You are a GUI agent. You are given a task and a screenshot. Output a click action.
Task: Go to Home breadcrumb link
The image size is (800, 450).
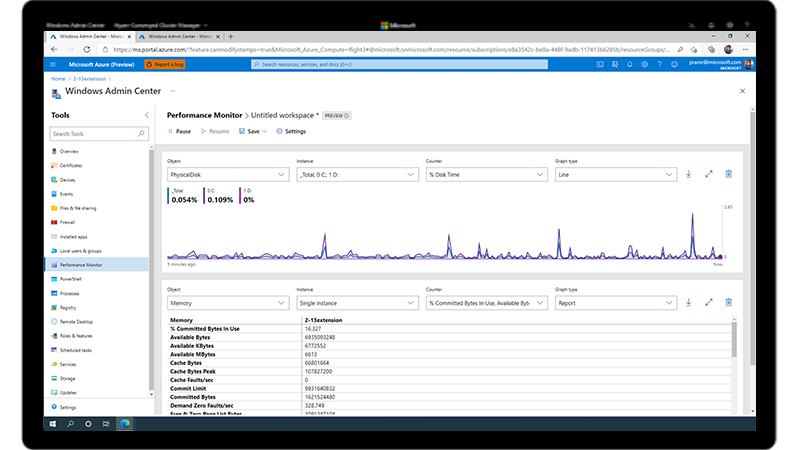click(x=58, y=78)
